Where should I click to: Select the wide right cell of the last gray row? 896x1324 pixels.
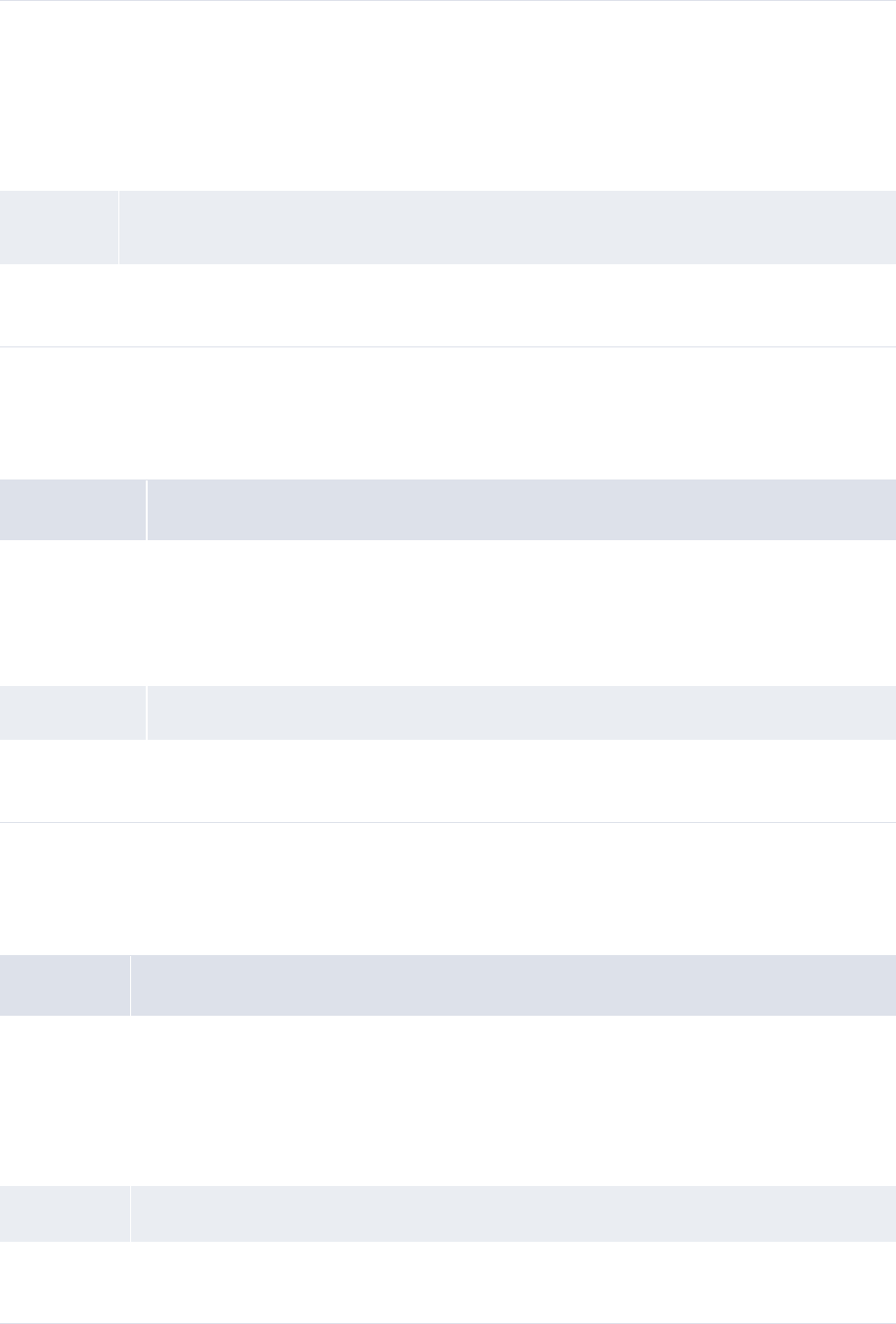pyautogui.click(x=513, y=1214)
